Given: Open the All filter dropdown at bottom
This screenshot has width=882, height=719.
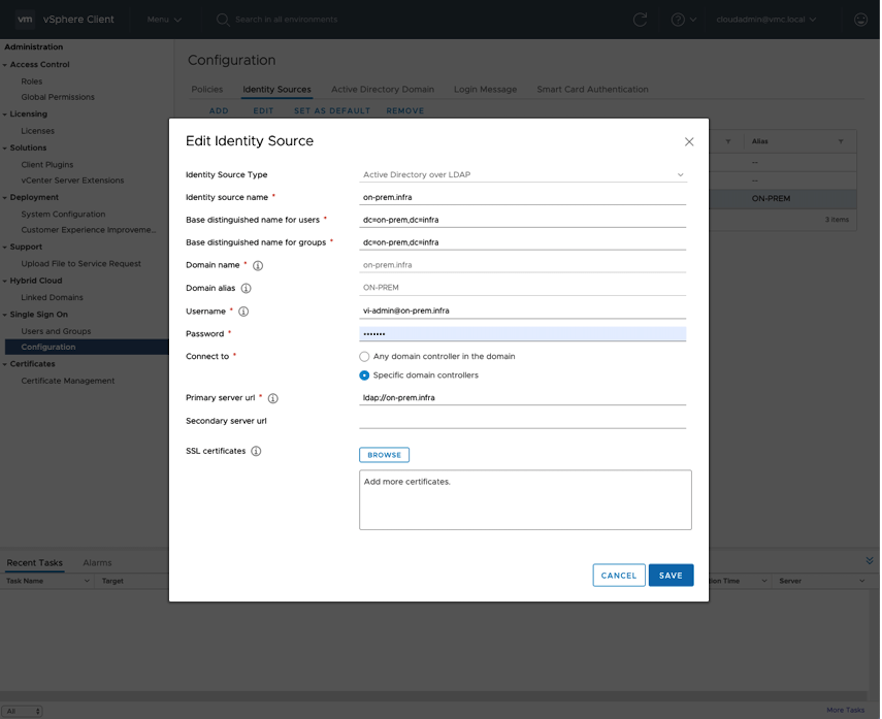Looking at the screenshot, I should coord(21,711).
